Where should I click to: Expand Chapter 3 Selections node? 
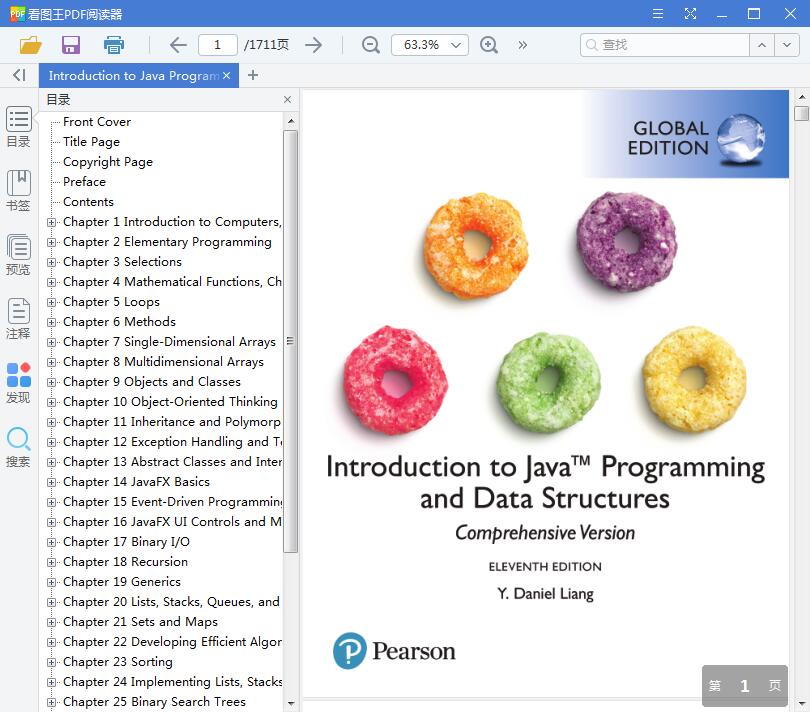tap(51, 262)
